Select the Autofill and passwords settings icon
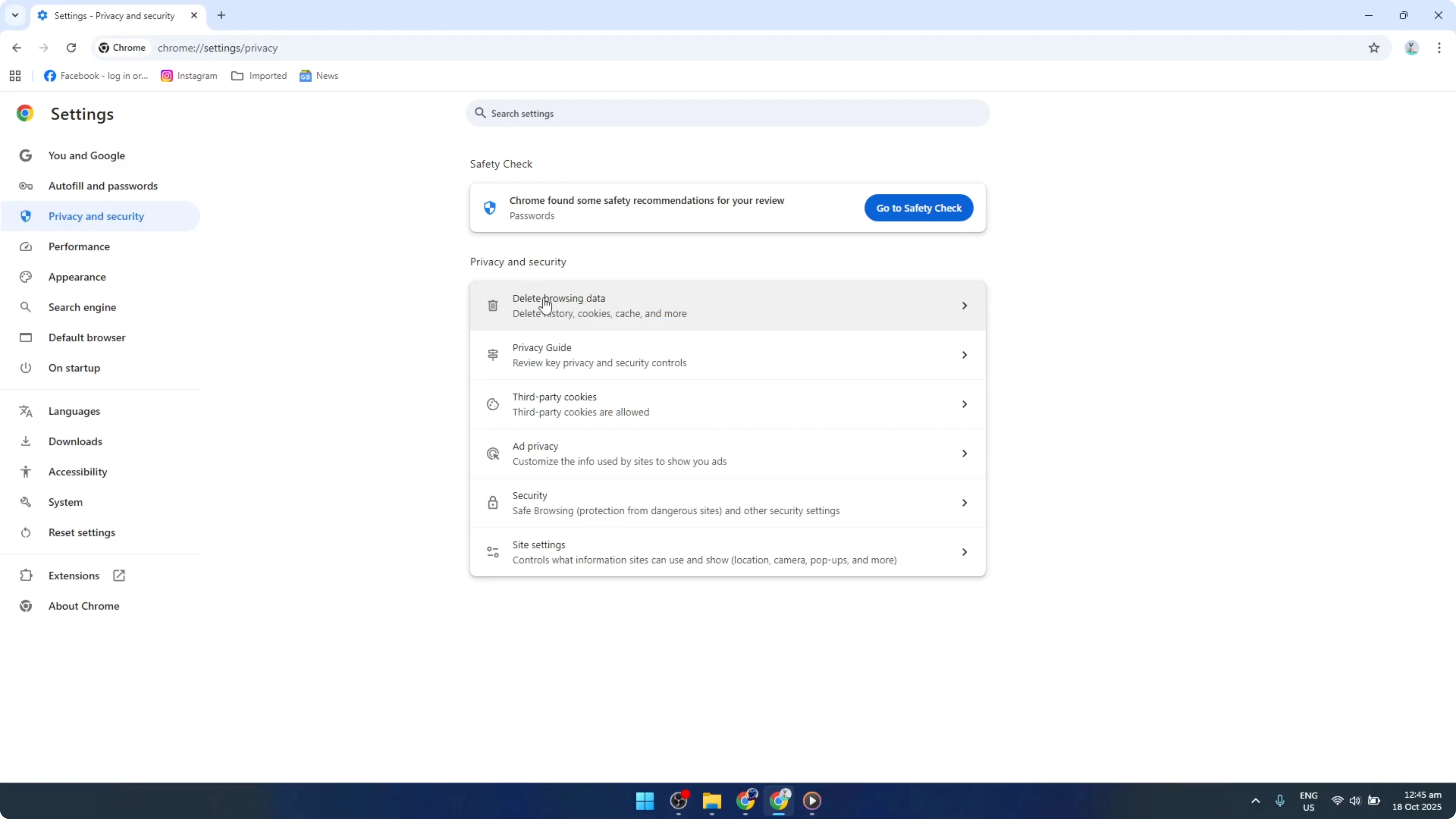Screen dimensions: 1456x819 pyautogui.click(x=25, y=186)
